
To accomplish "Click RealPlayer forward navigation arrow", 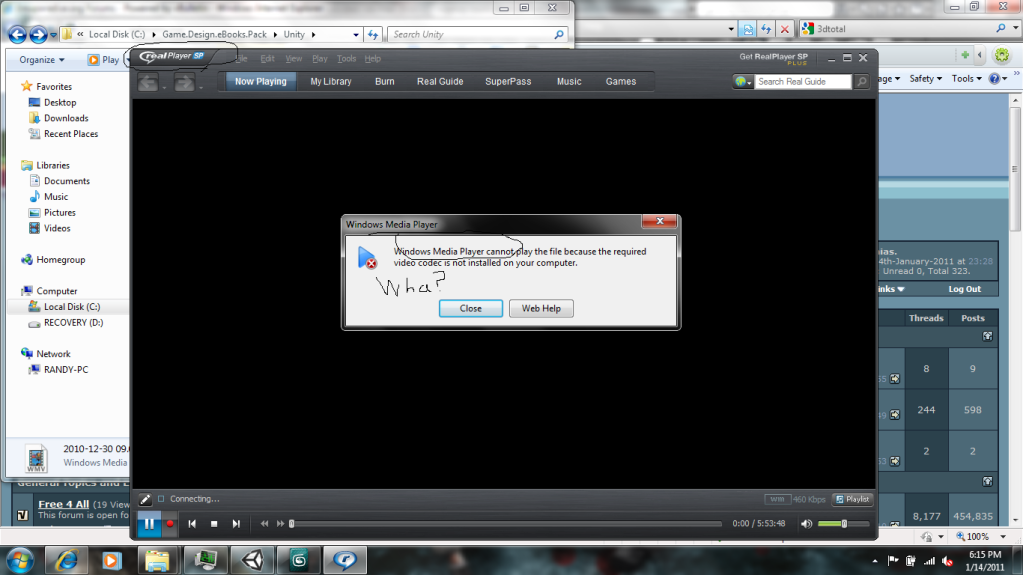I will 185,82.
